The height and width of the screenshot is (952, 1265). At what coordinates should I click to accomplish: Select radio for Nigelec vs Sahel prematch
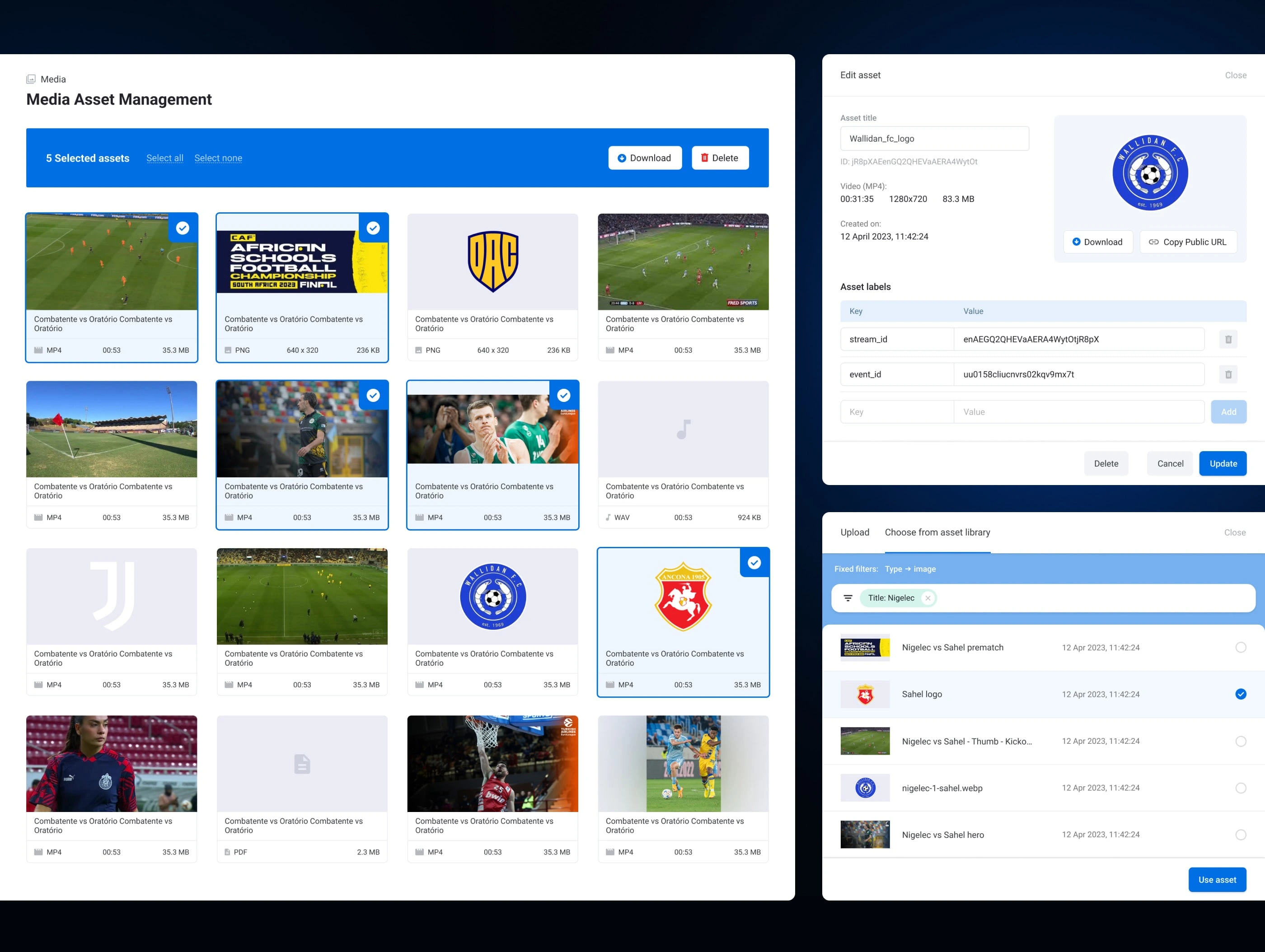coord(1241,647)
